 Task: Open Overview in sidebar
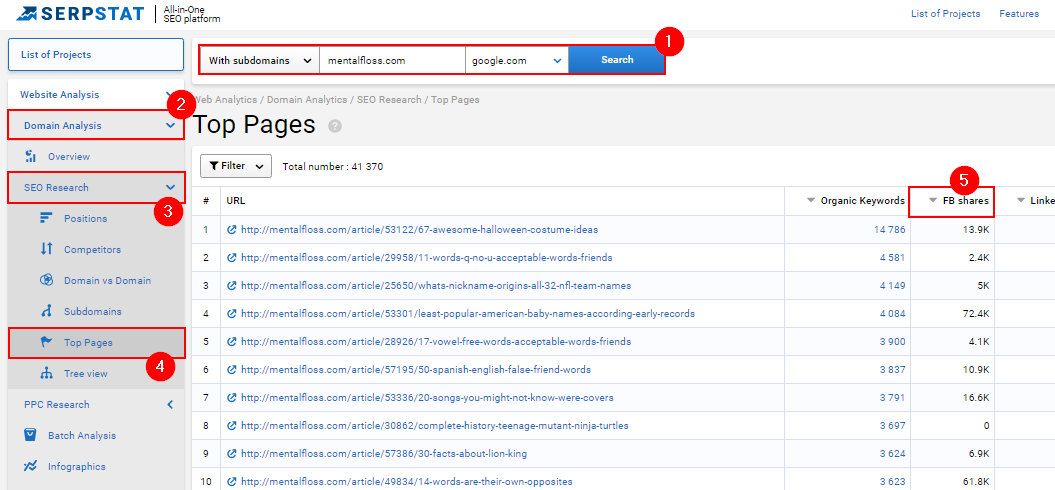tap(69, 157)
